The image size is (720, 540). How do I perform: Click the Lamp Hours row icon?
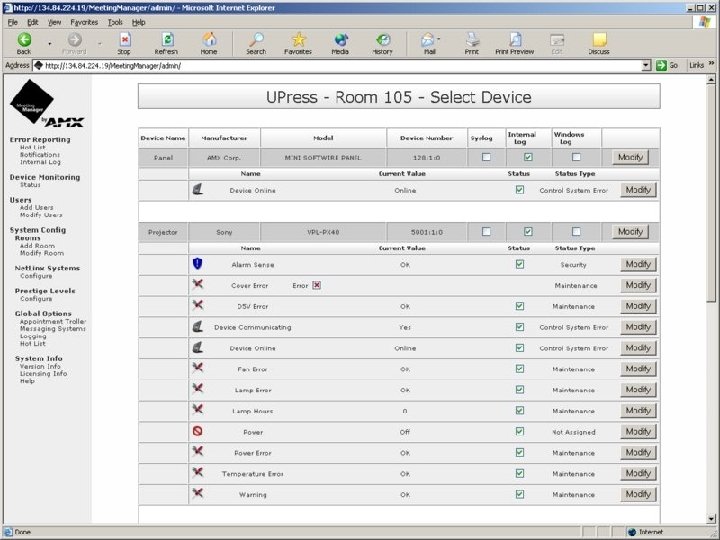[x=197, y=409]
